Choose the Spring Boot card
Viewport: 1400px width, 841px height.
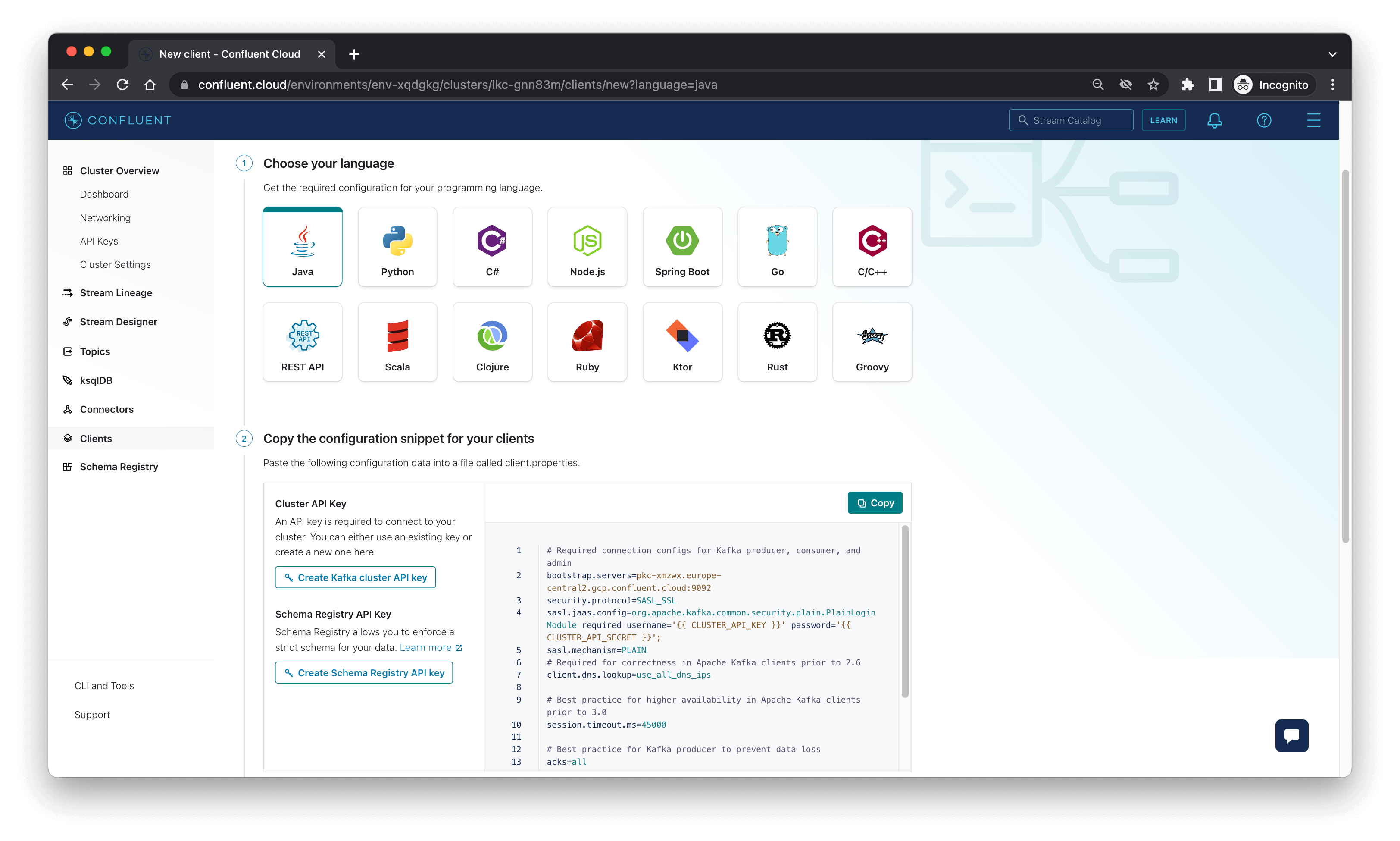682,247
